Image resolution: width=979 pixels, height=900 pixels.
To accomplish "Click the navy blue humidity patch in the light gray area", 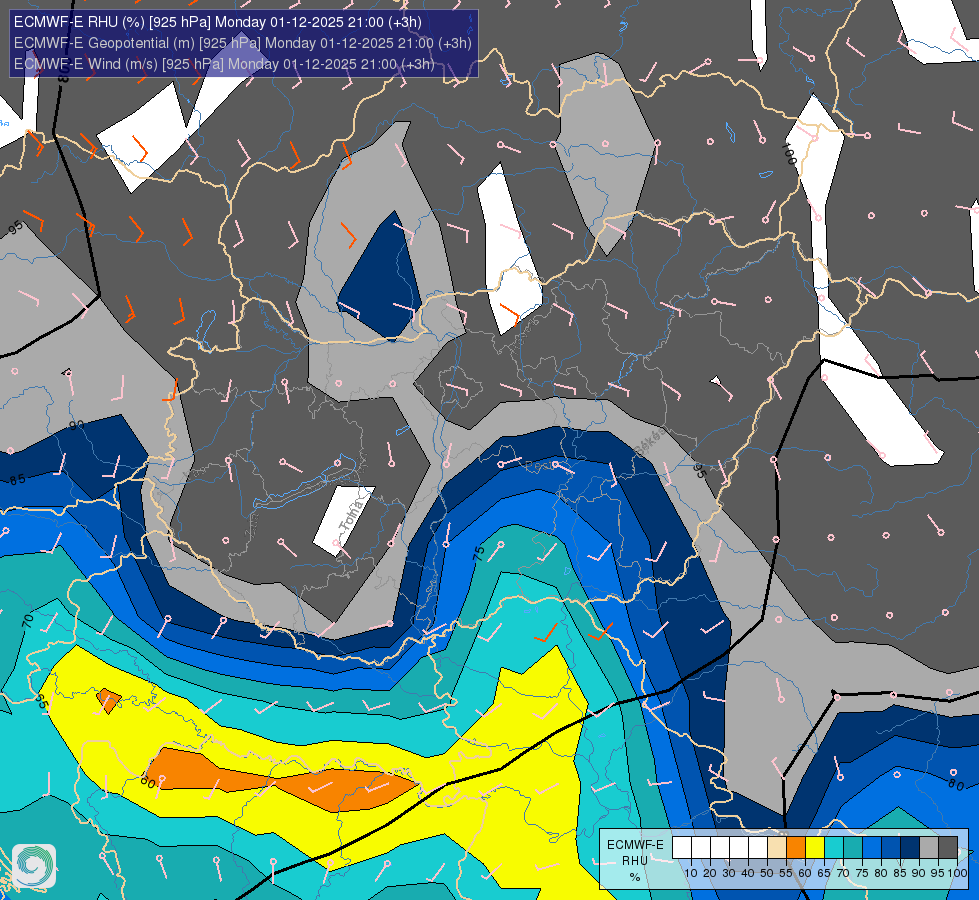I will [380, 277].
